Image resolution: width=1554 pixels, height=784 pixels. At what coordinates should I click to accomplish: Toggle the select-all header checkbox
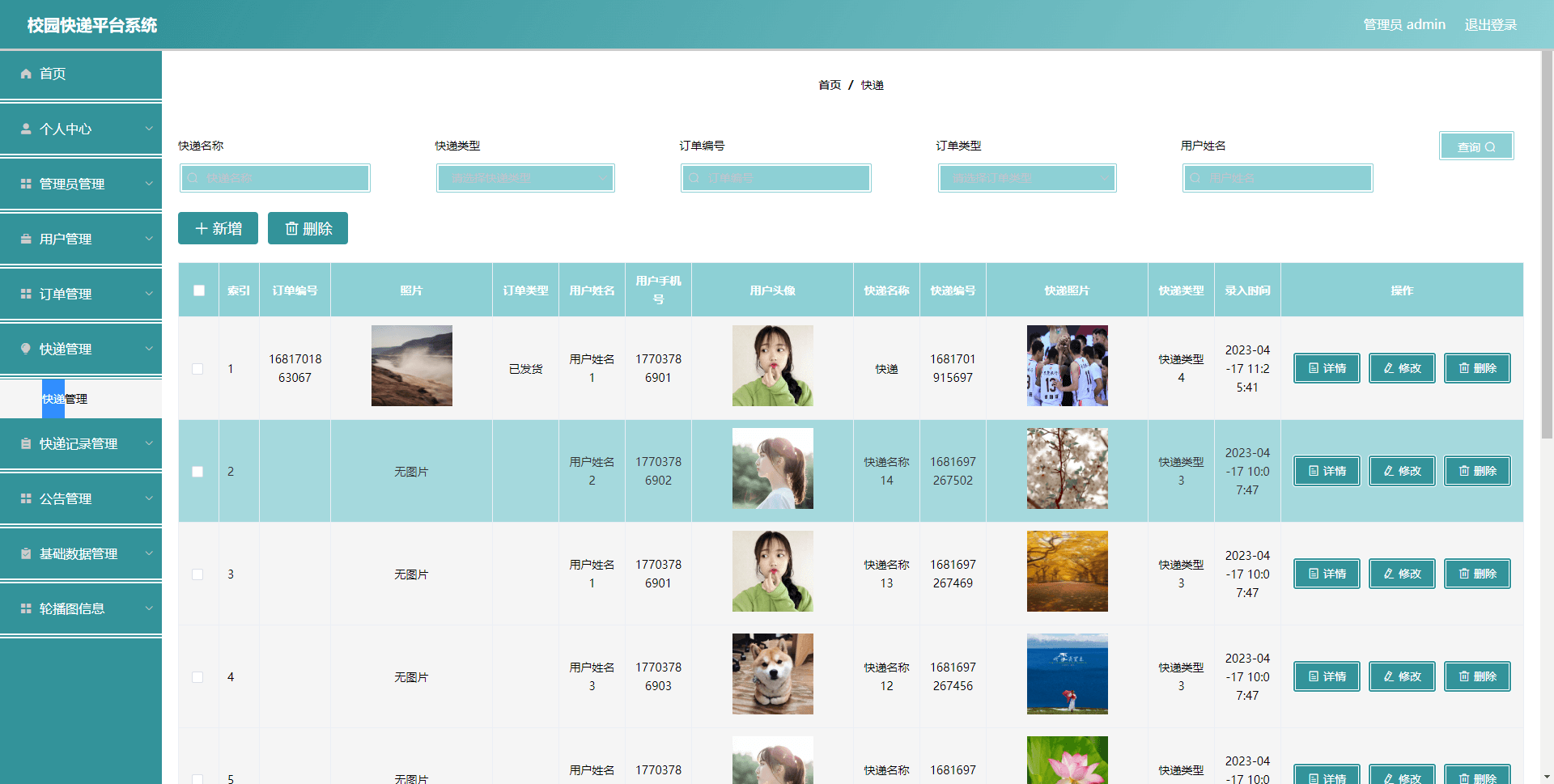pos(199,290)
